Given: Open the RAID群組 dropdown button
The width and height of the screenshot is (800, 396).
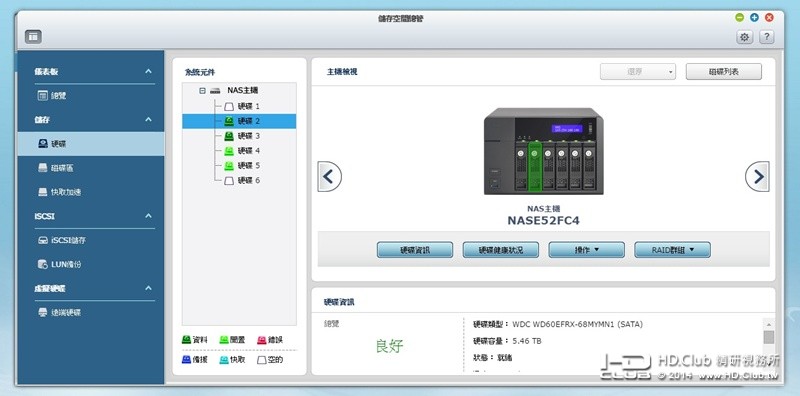Looking at the screenshot, I should pyautogui.click(x=672, y=250).
